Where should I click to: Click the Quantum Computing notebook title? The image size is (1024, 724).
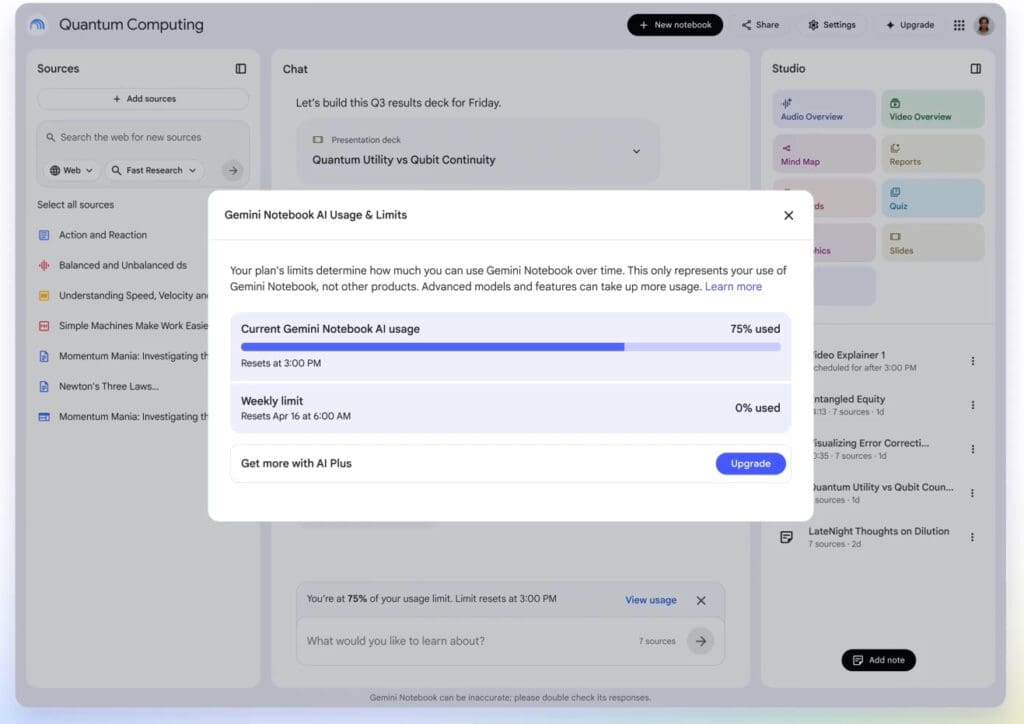point(131,25)
